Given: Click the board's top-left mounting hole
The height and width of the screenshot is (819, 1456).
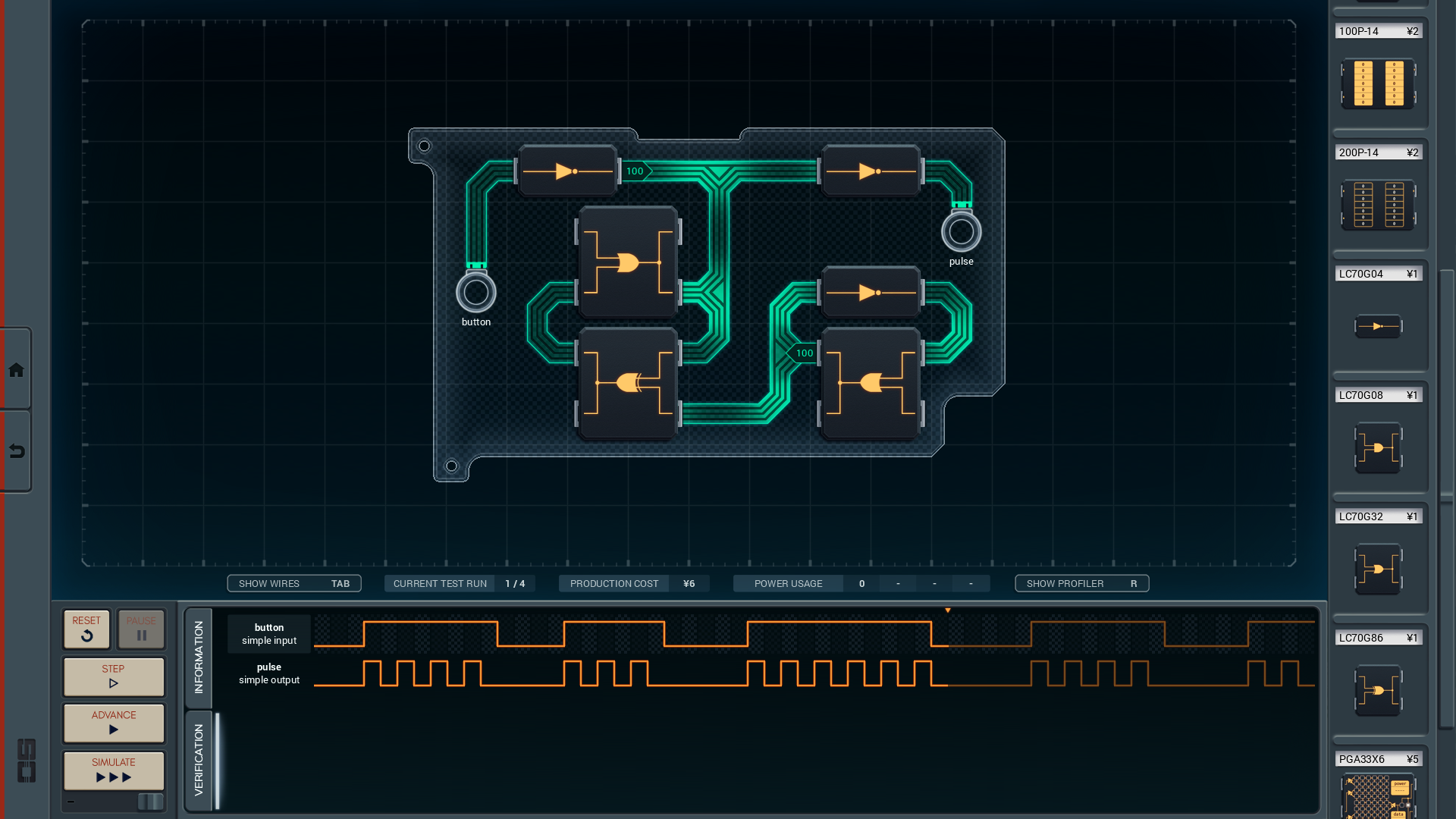Looking at the screenshot, I should pyautogui.click(x=424, y=146).
